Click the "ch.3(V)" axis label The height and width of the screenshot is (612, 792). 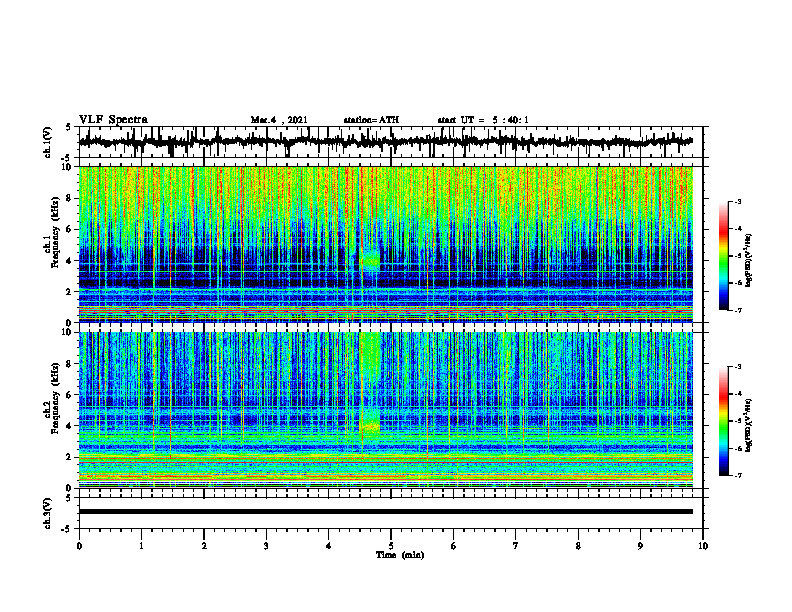tap(48, 513)
